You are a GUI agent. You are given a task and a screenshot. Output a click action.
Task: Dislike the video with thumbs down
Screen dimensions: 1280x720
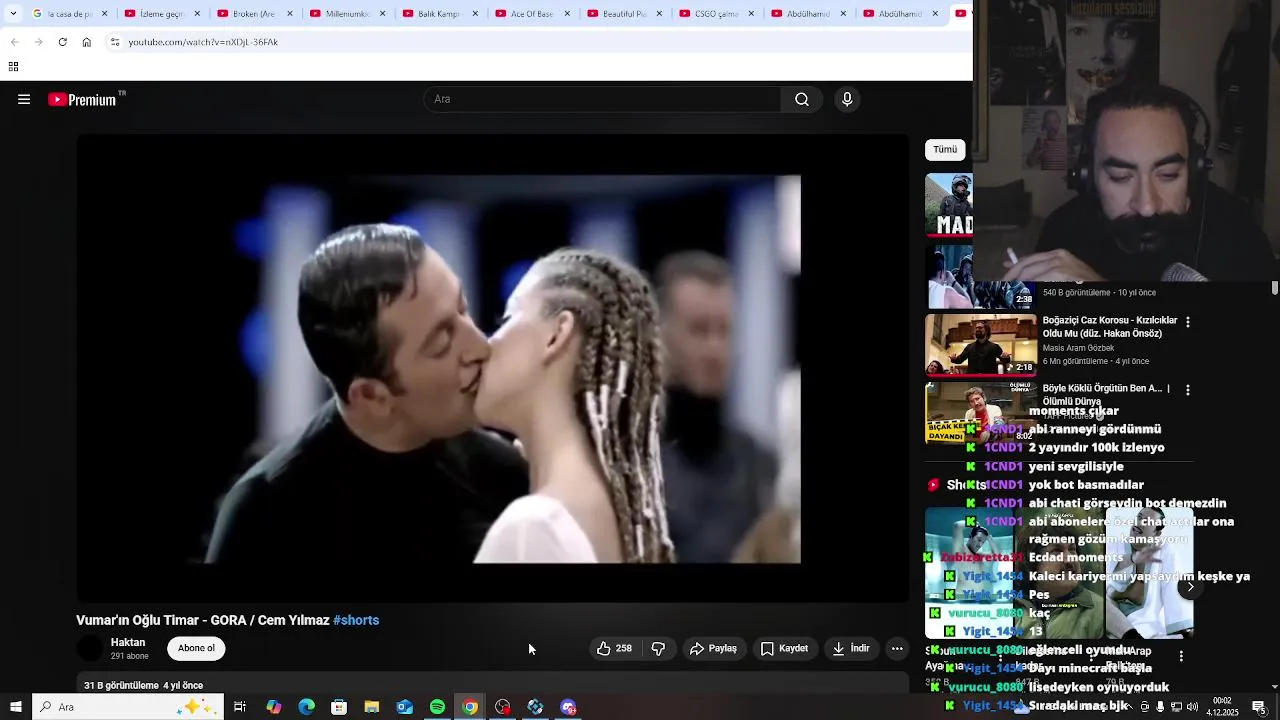coord(658,648)
